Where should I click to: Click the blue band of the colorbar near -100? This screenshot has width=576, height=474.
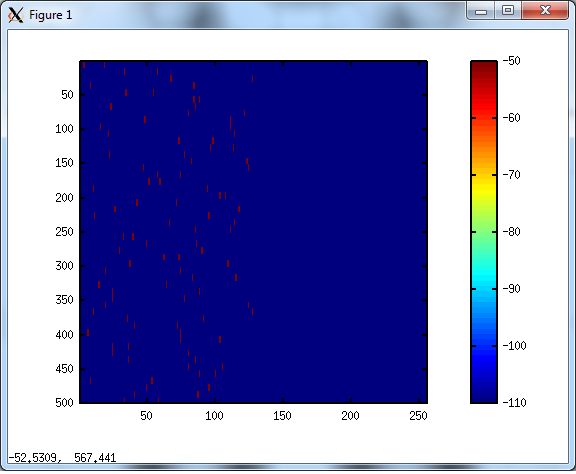click(x=484, y=346)
